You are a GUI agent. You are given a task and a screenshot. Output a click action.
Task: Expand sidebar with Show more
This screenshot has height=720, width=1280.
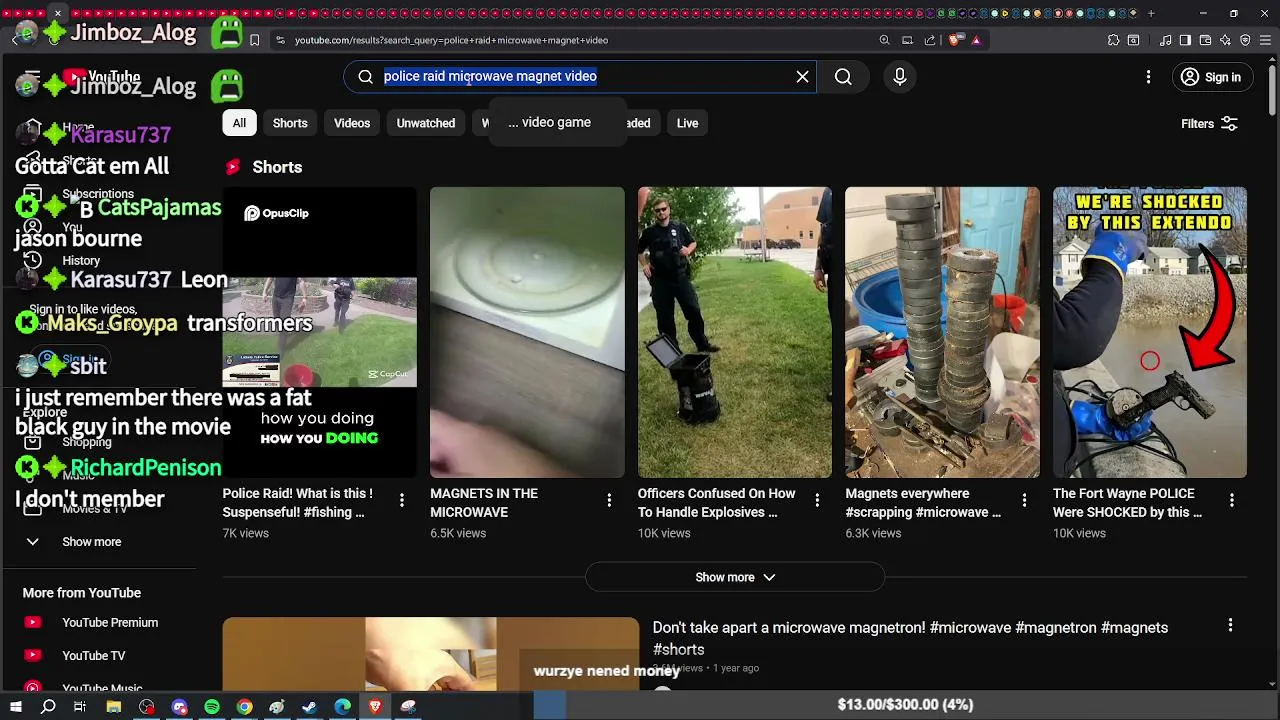tap(91, 542)
